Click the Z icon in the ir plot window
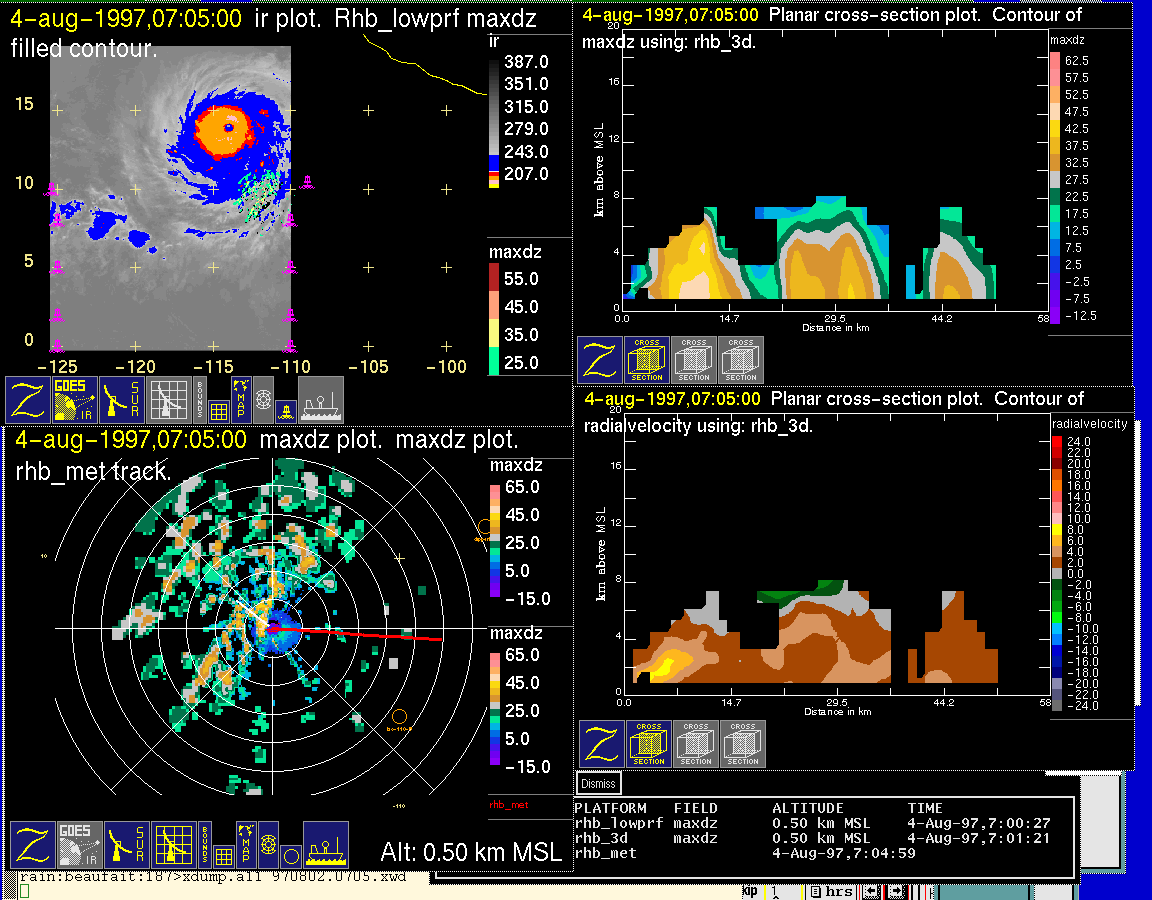 coord(28,400)
